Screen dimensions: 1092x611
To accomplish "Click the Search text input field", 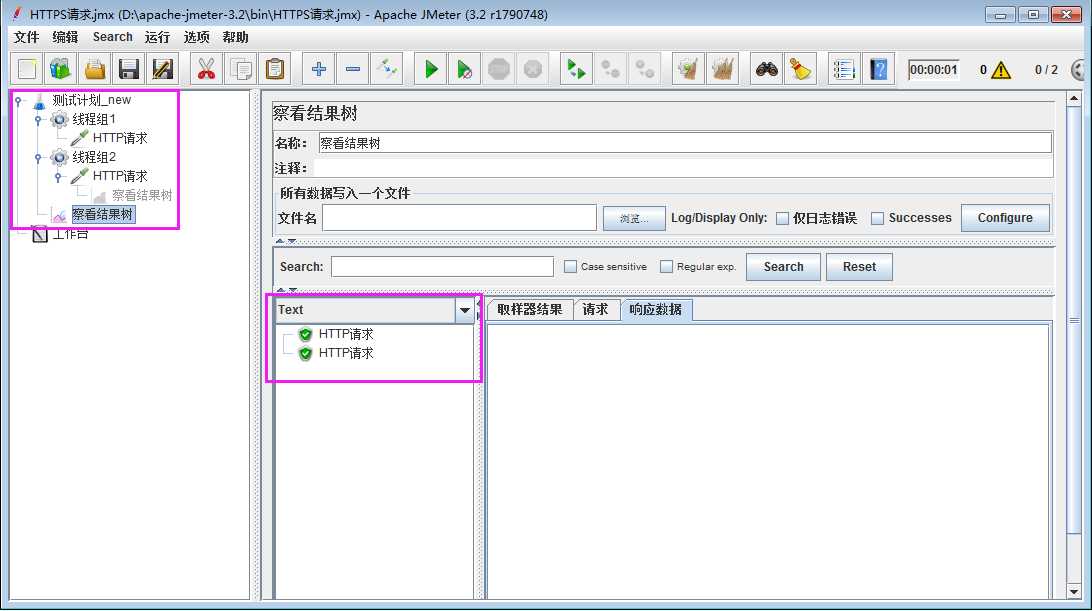I will point(442,266).
